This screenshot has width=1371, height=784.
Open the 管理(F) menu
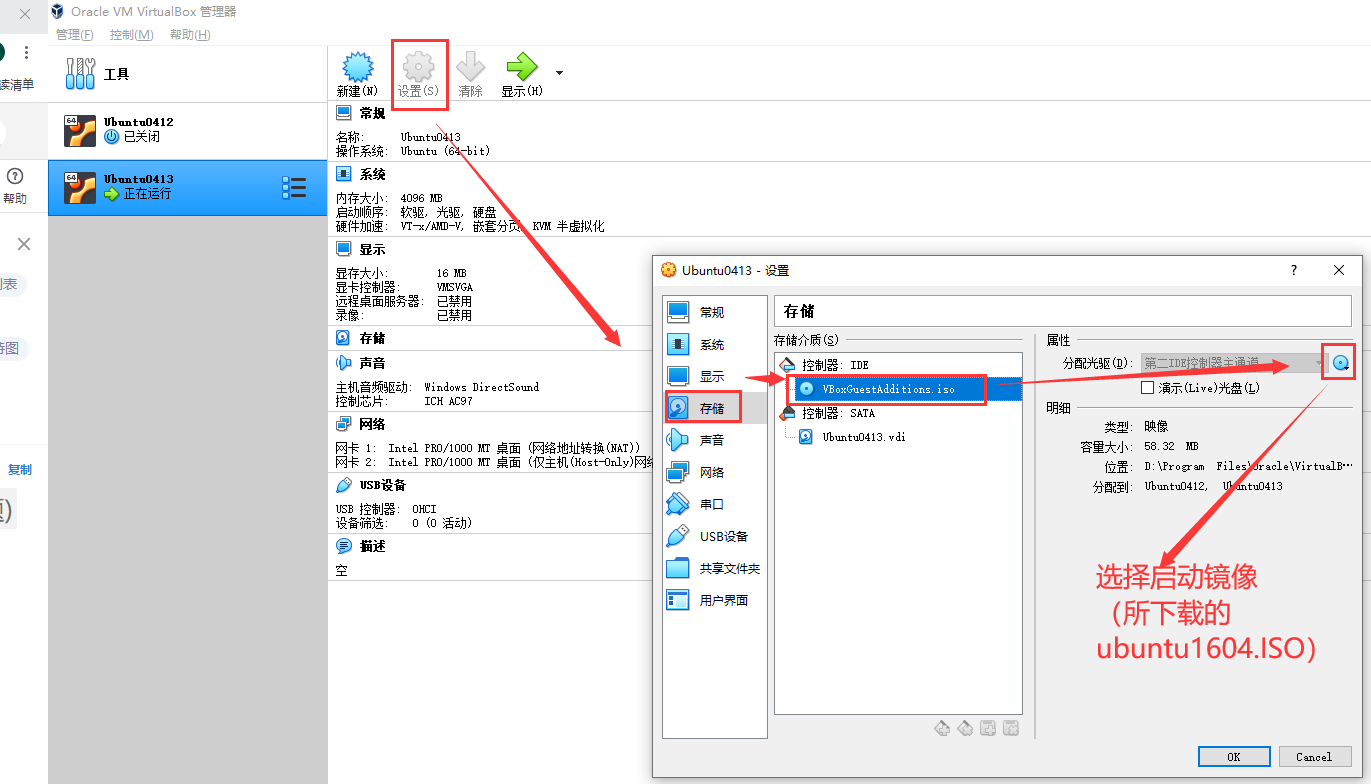click(x=74, y=35)
